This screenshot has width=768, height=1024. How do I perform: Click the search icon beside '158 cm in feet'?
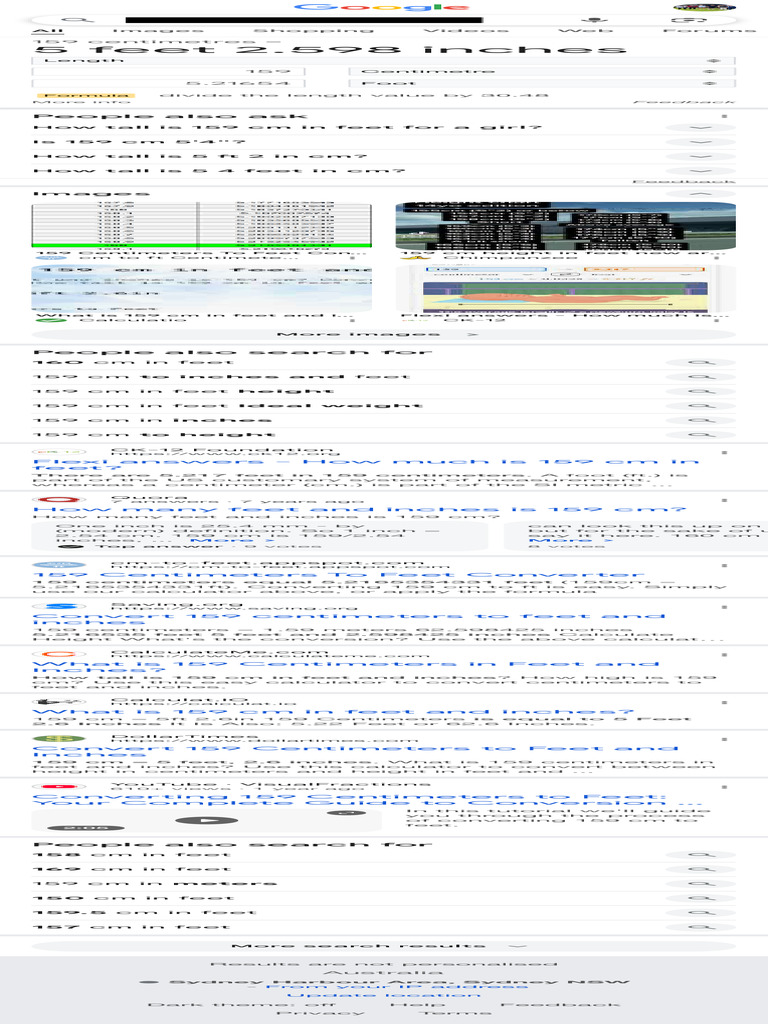click(701, 854)
